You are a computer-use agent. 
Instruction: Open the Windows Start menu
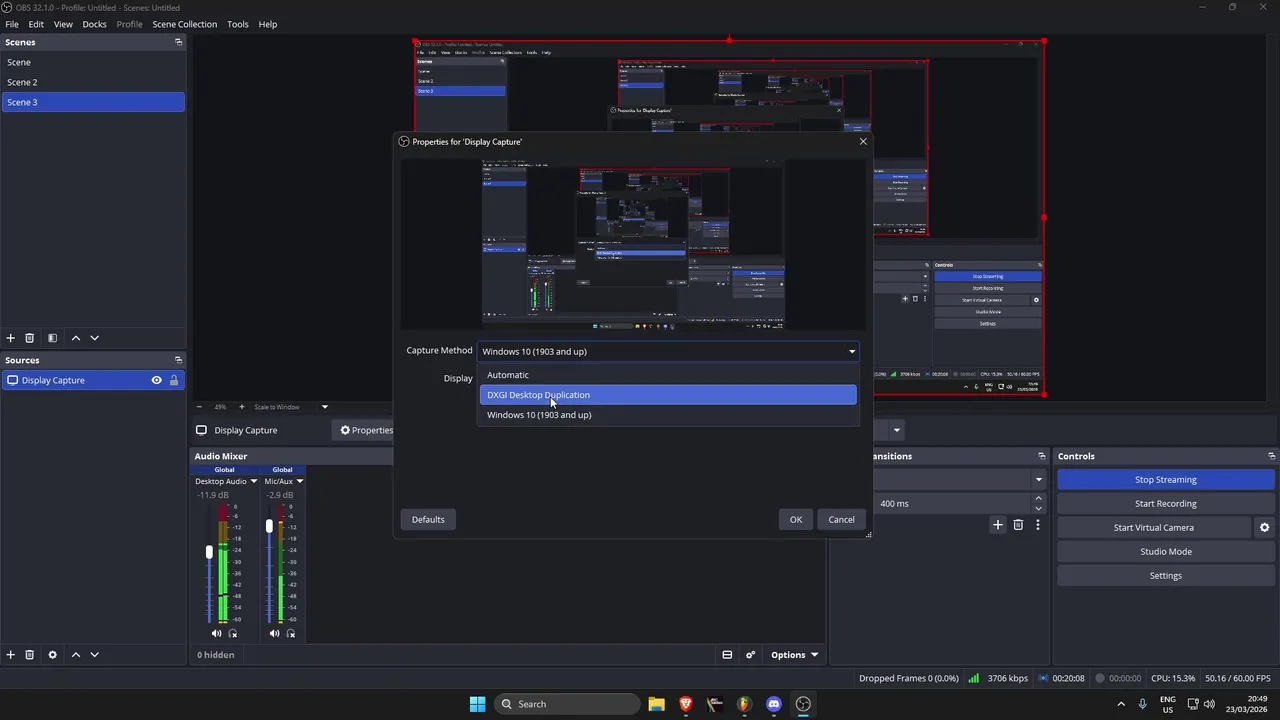tap(477, 704)
